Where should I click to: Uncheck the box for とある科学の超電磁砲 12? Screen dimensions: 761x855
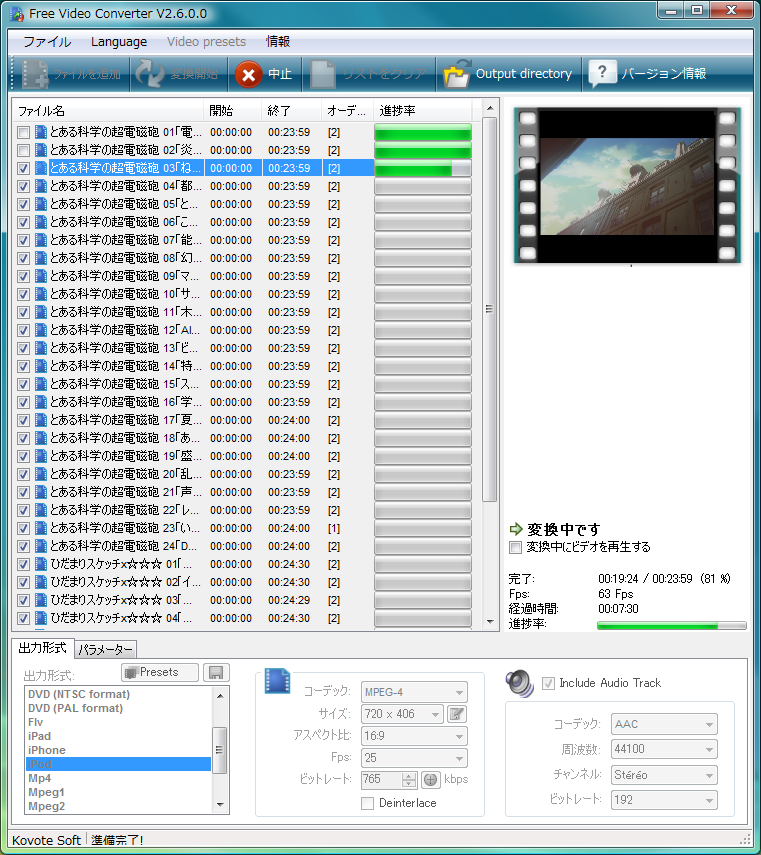[x=23, y=330]
